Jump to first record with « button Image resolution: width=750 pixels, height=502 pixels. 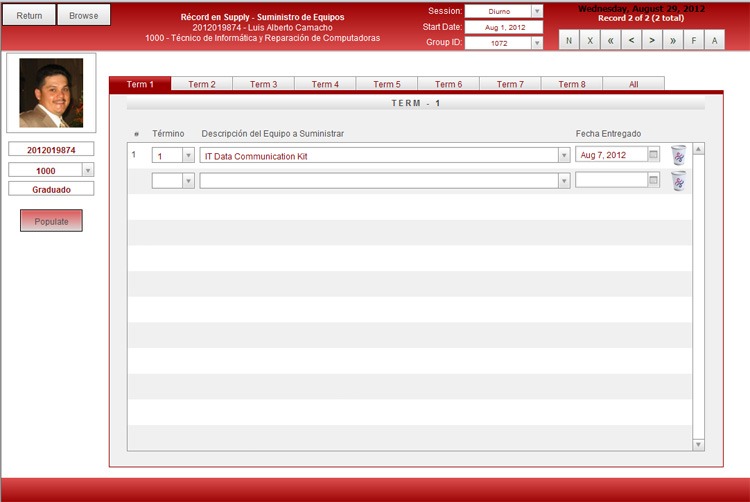click(611, 40)
